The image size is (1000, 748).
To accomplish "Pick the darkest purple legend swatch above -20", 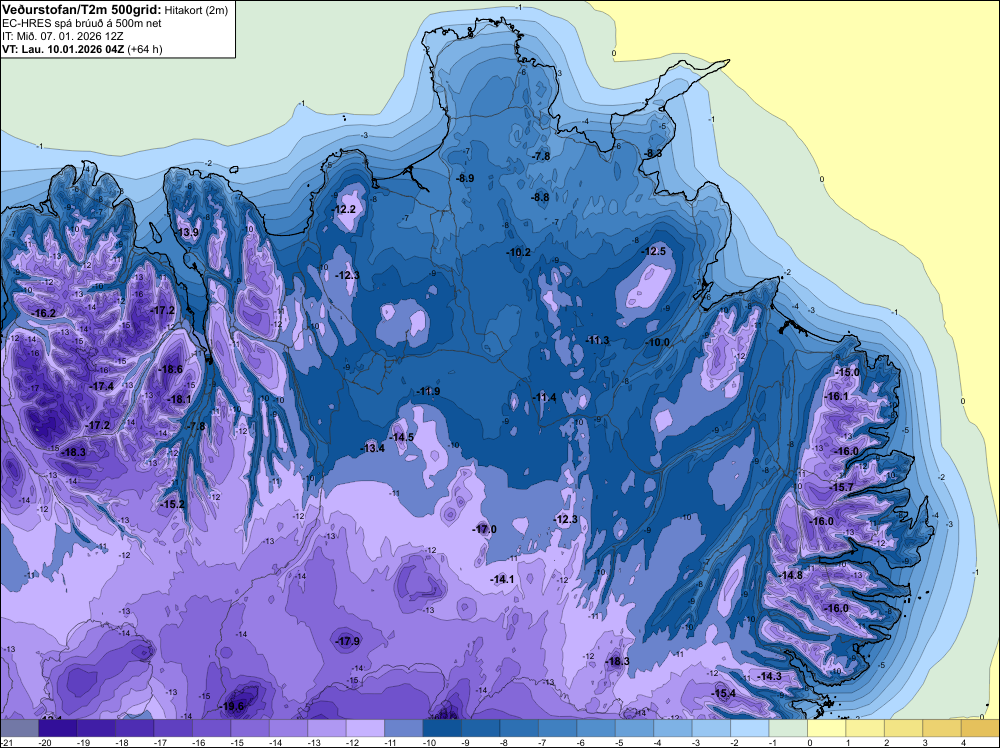I will click(58, 729).
